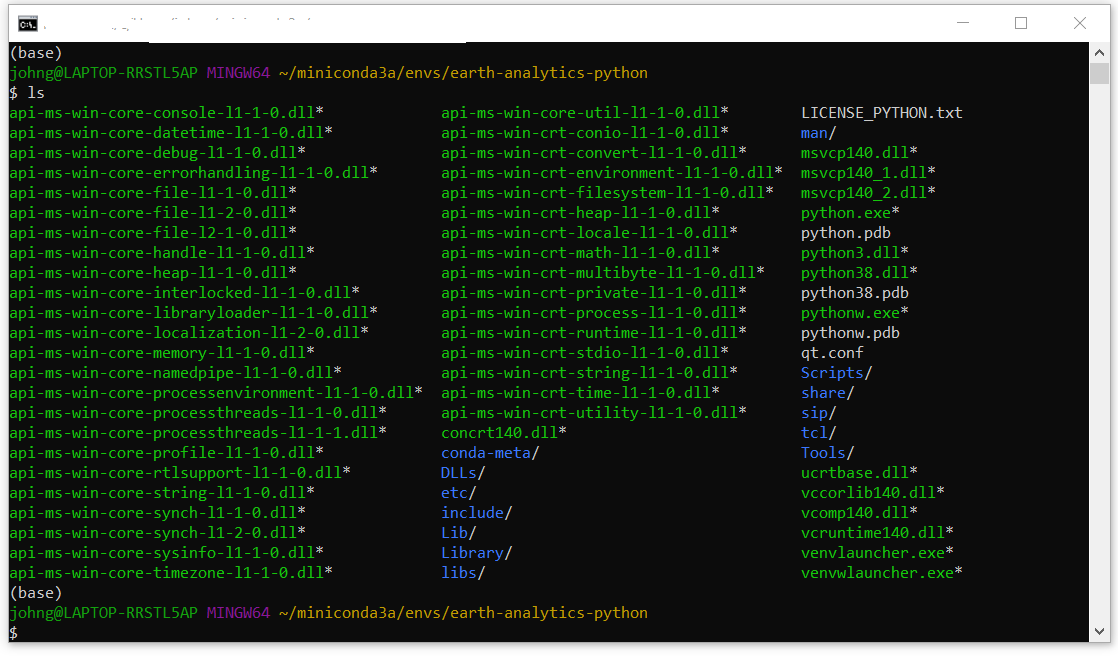Click the typed 'ls' command text
This screenshot has width=1118, height=657.
point(35,93)
